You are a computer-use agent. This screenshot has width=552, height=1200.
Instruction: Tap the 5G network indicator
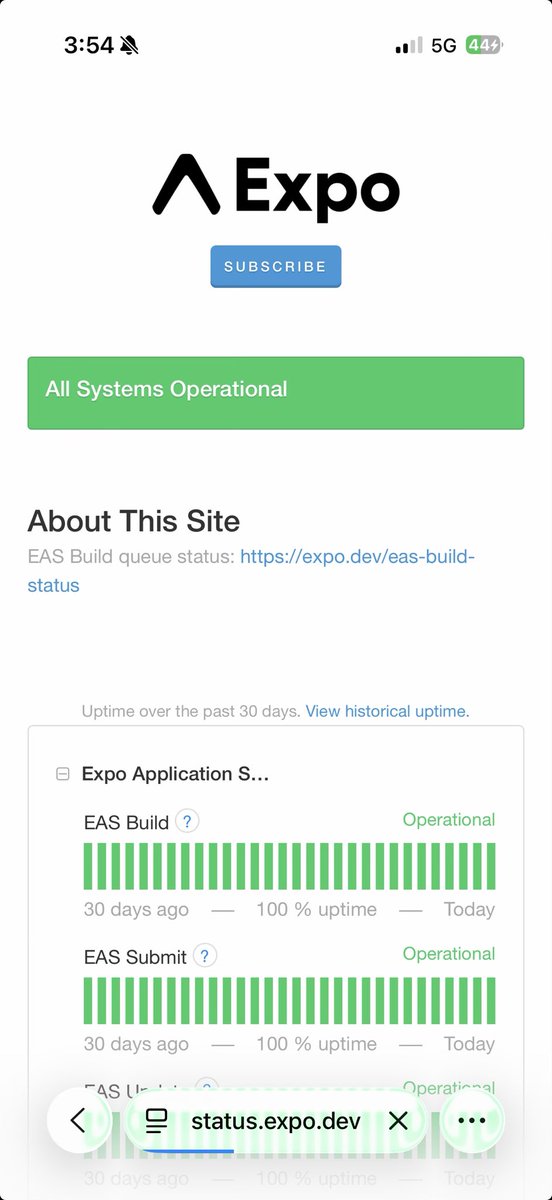pos(444,45)
